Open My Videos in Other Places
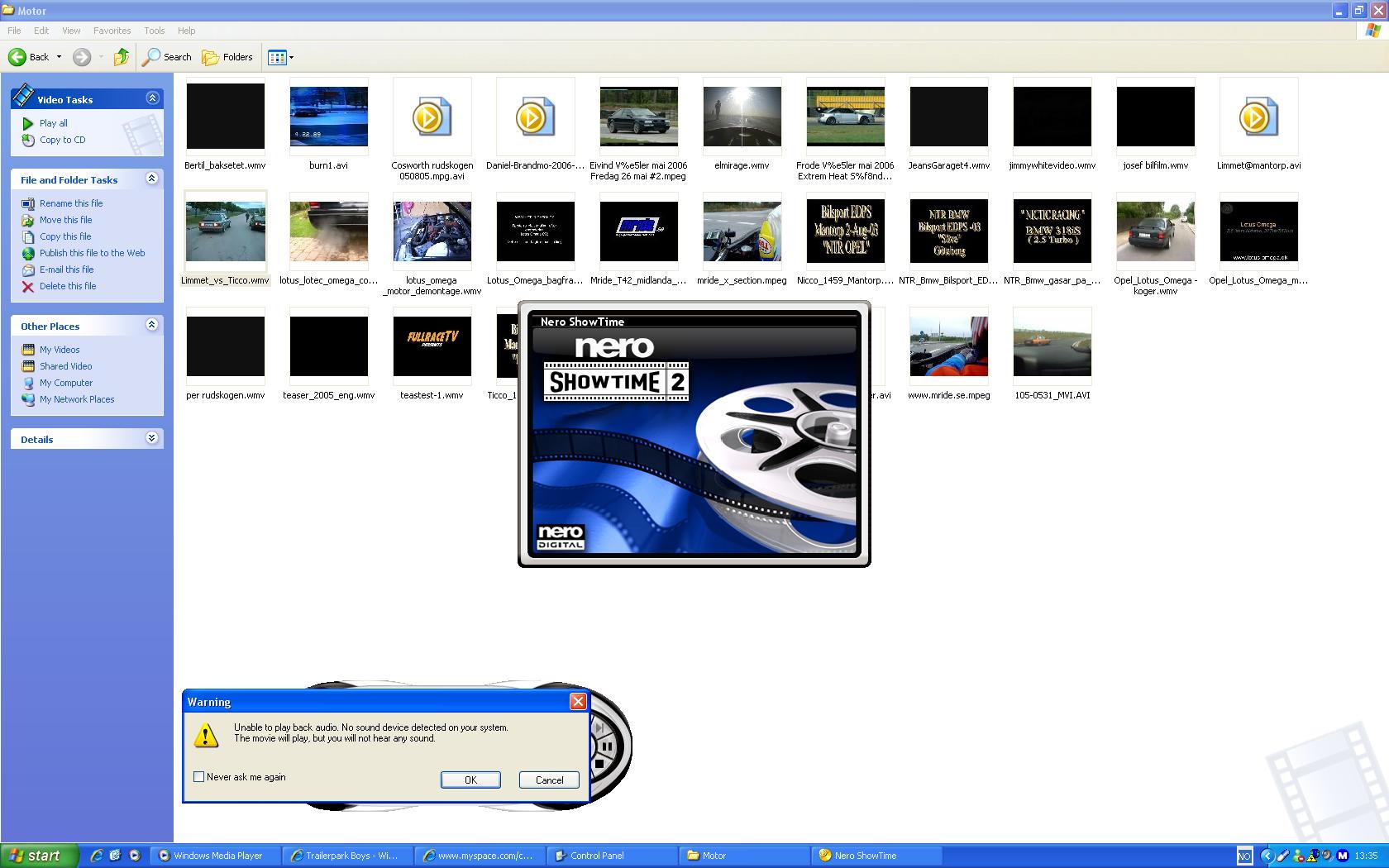This screenshot has width=1389, height=868. click(x=60, y=350)
